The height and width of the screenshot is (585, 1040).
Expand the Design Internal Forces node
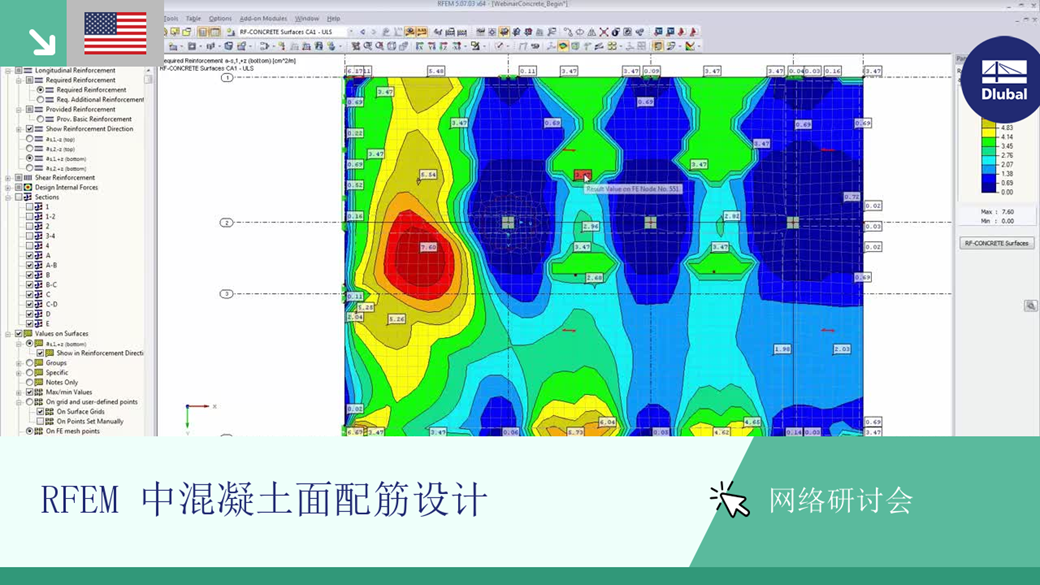point(8,187)
